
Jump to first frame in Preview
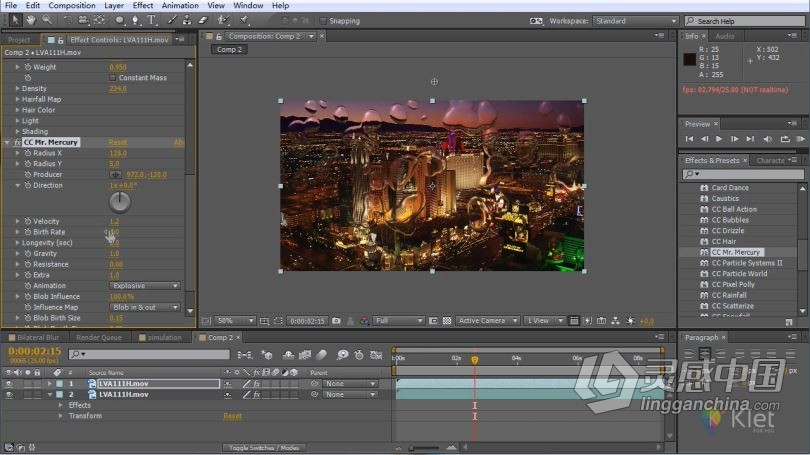(689, 139)
